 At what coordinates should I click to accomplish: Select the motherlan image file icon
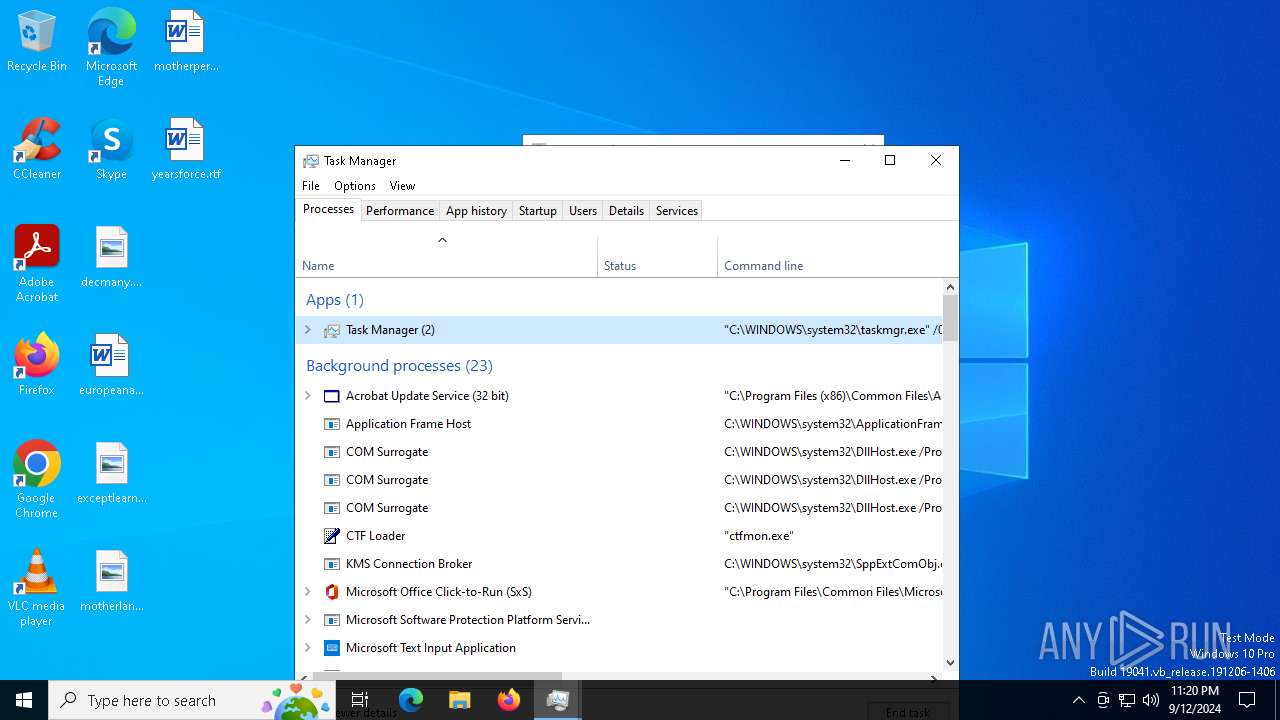pos(111,581)
